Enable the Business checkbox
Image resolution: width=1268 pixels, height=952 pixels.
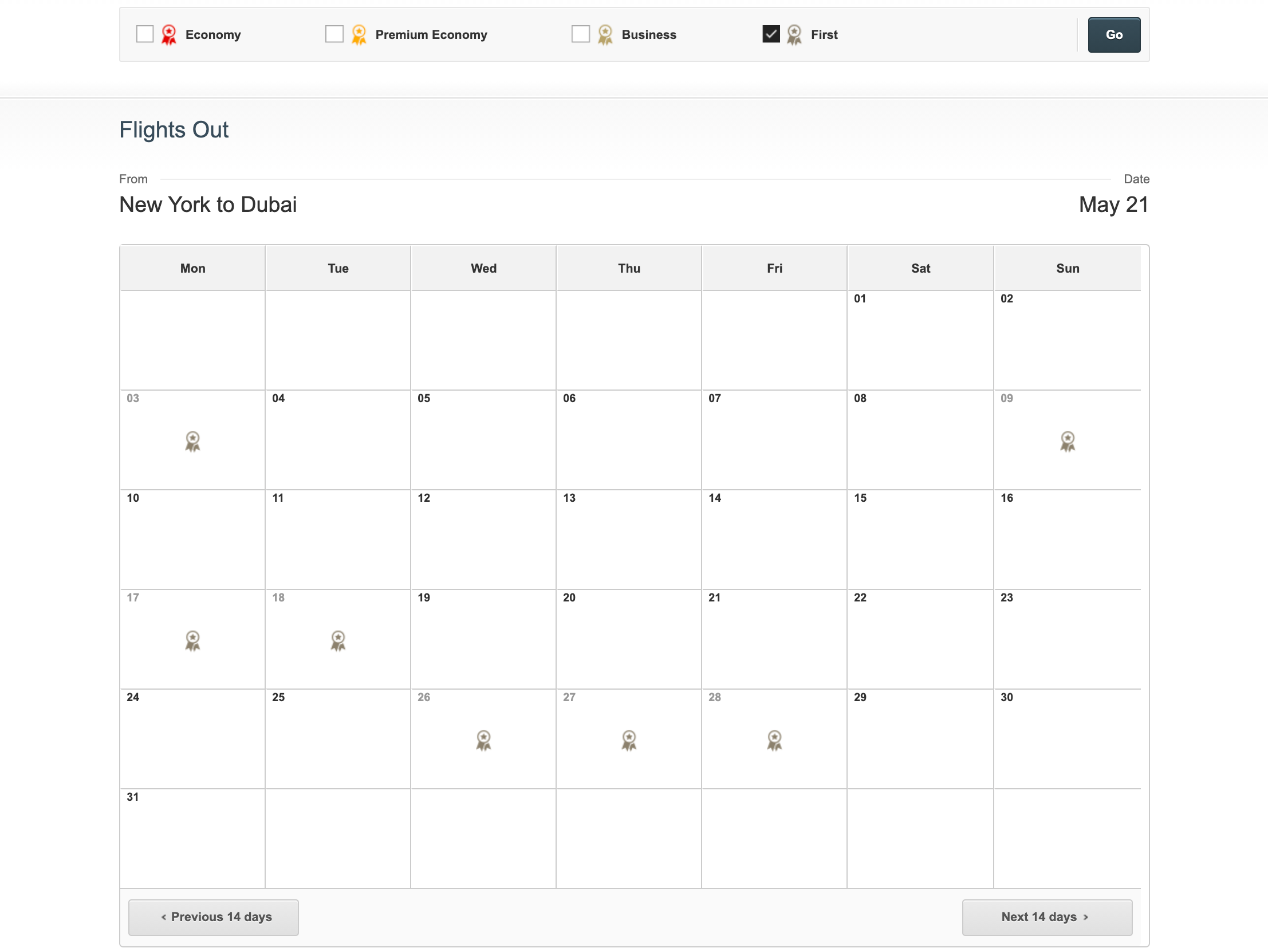(x=581, y=34)
